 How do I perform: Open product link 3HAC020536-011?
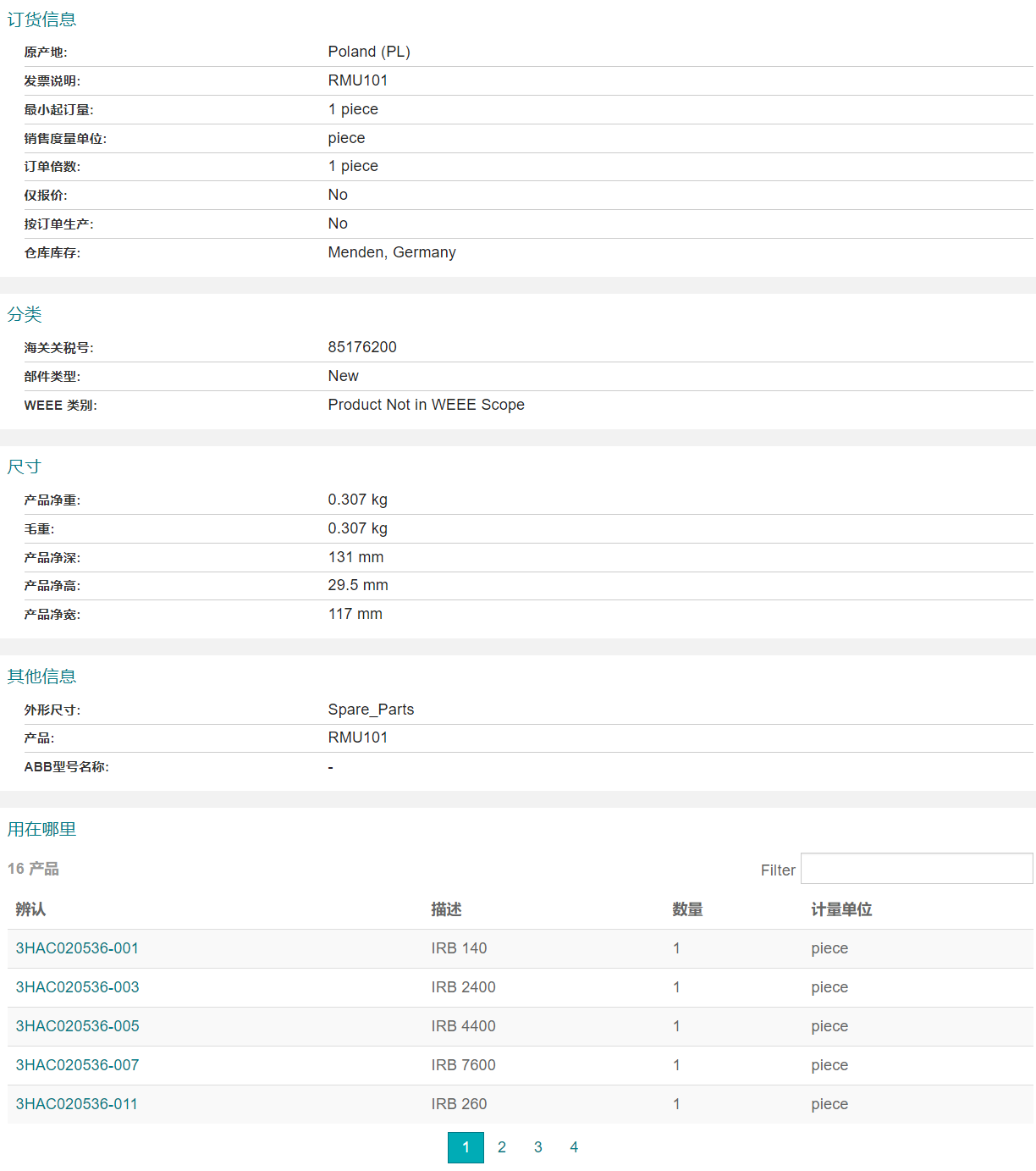click(76, 1104)
